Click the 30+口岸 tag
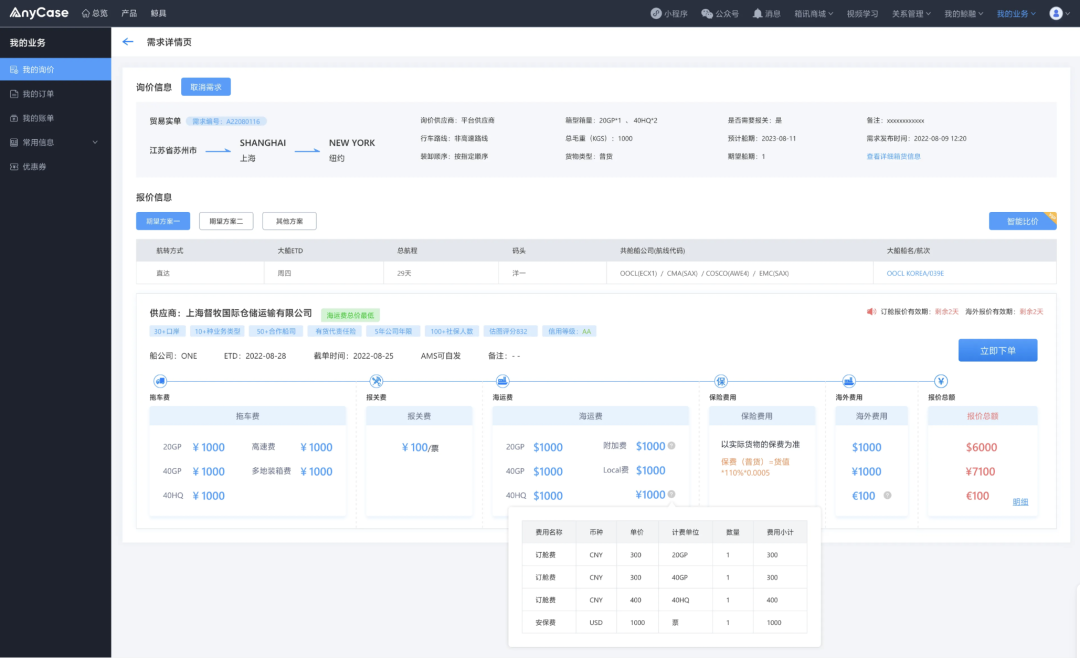 [x=167, y=331]
